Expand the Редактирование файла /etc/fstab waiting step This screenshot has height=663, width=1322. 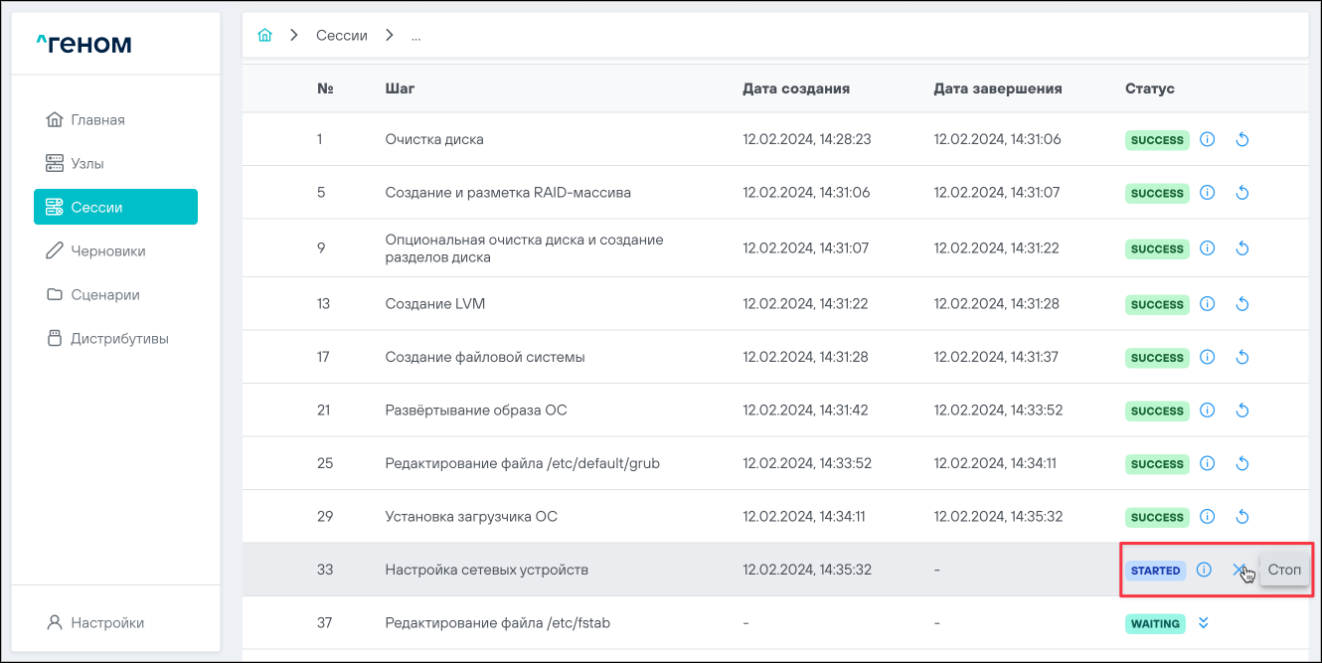tap(1204, 623)
